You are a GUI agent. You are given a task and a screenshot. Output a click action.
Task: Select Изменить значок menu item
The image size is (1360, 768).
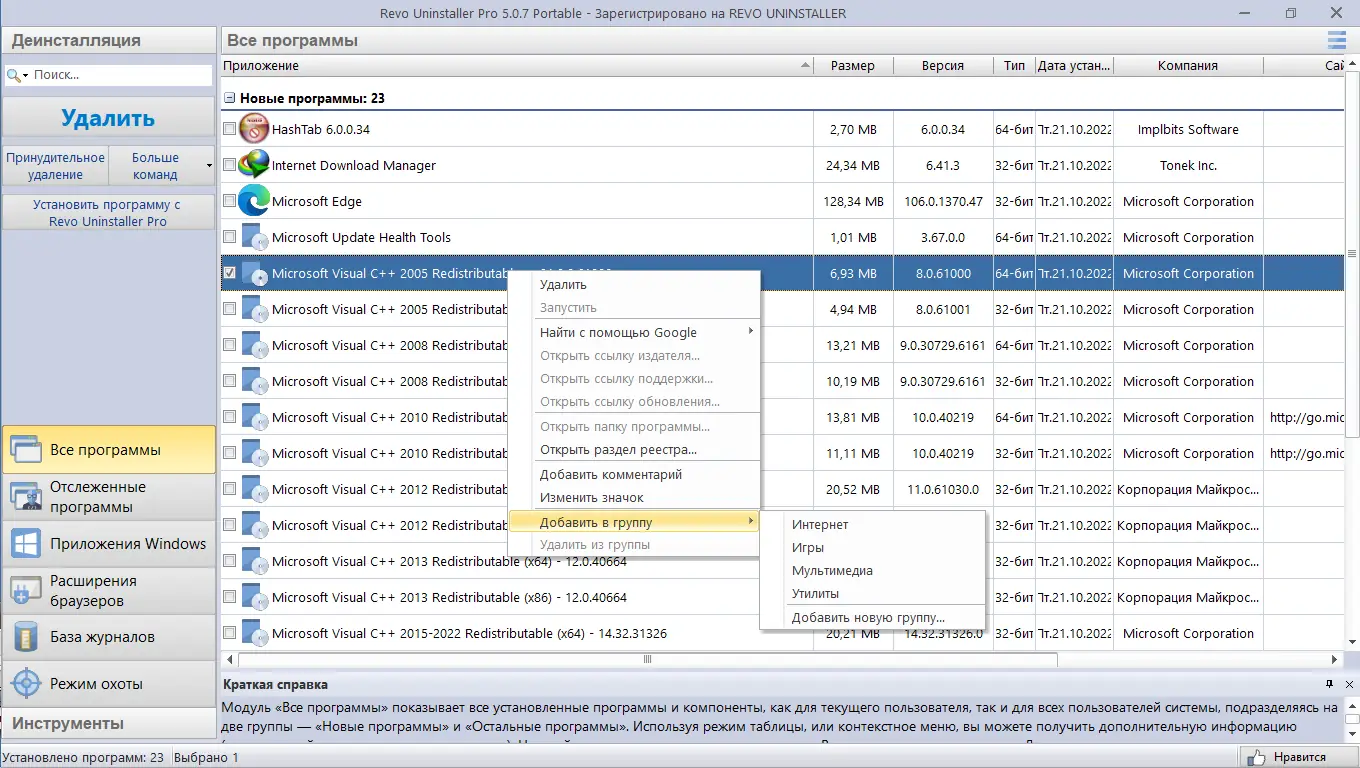click(634, 498)
